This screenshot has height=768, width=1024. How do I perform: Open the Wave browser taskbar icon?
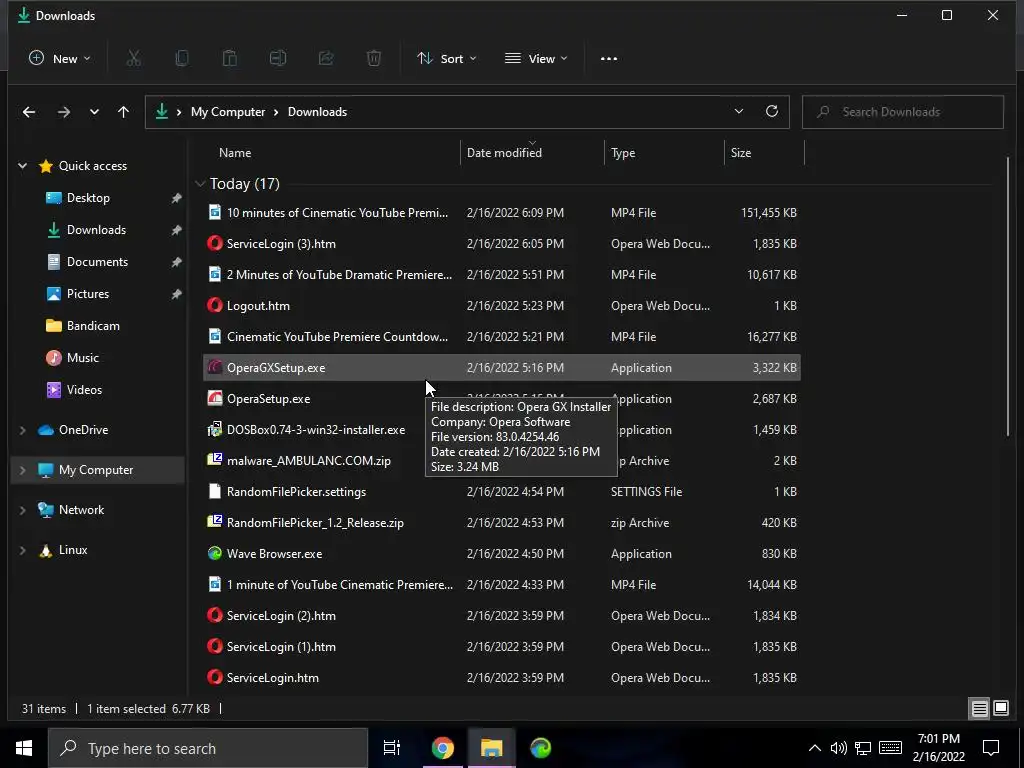[540, 748]
